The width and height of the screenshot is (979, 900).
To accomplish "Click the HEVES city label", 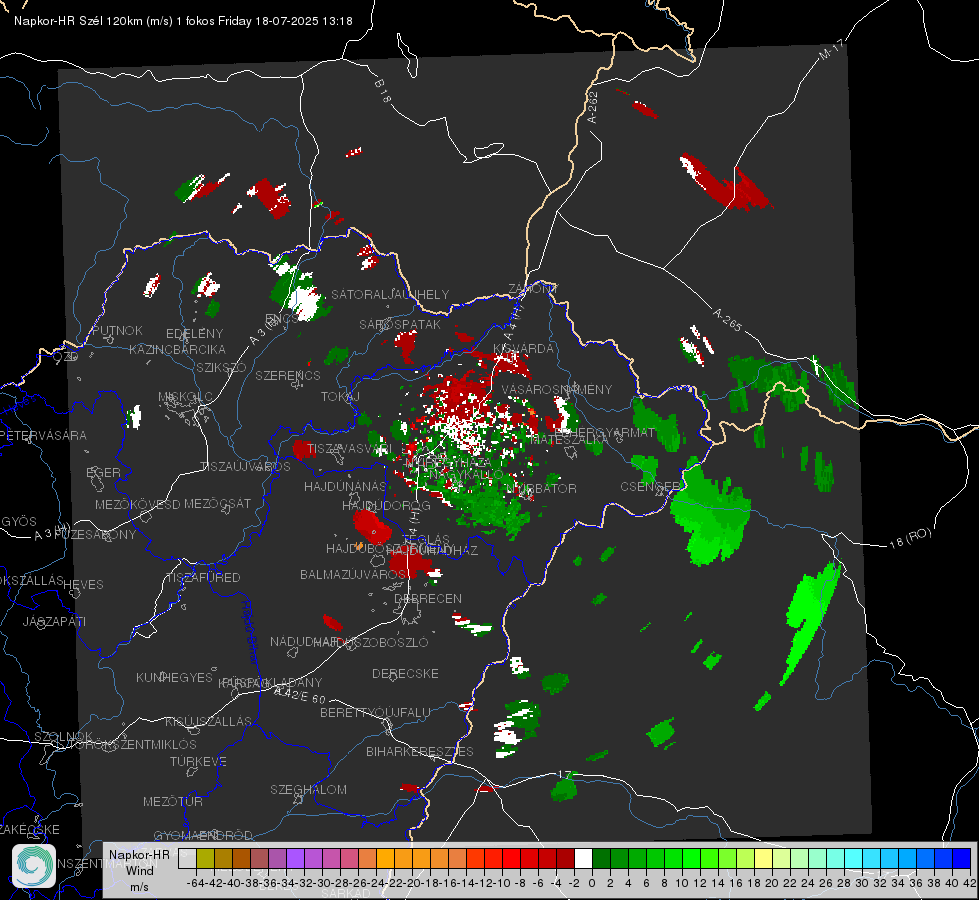I will pyautogui.click(x=83, y=585).
